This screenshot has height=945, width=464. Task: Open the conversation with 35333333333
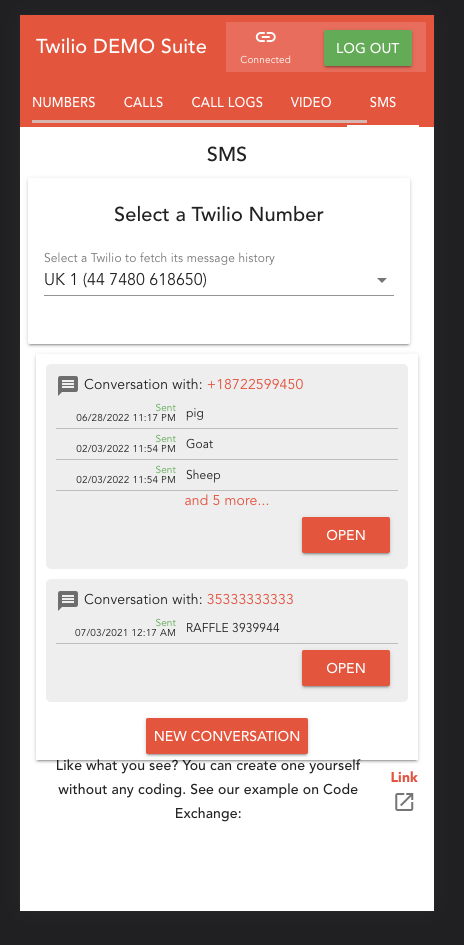[x=346, y=668]
